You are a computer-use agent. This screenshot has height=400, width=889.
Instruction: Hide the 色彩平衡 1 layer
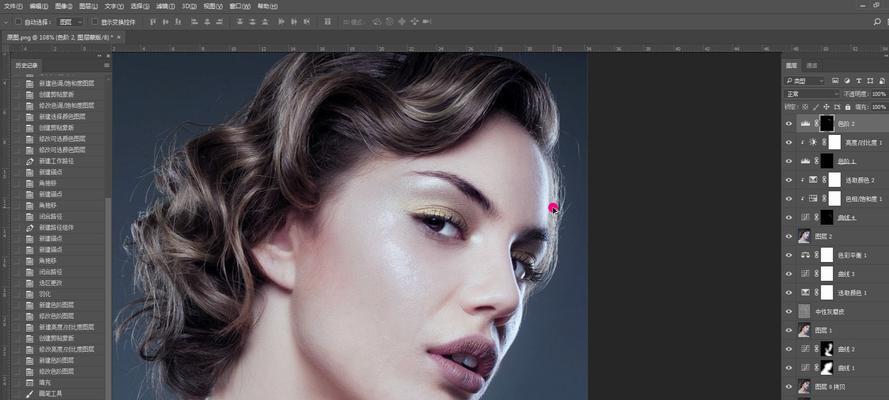tap(789, 255)
